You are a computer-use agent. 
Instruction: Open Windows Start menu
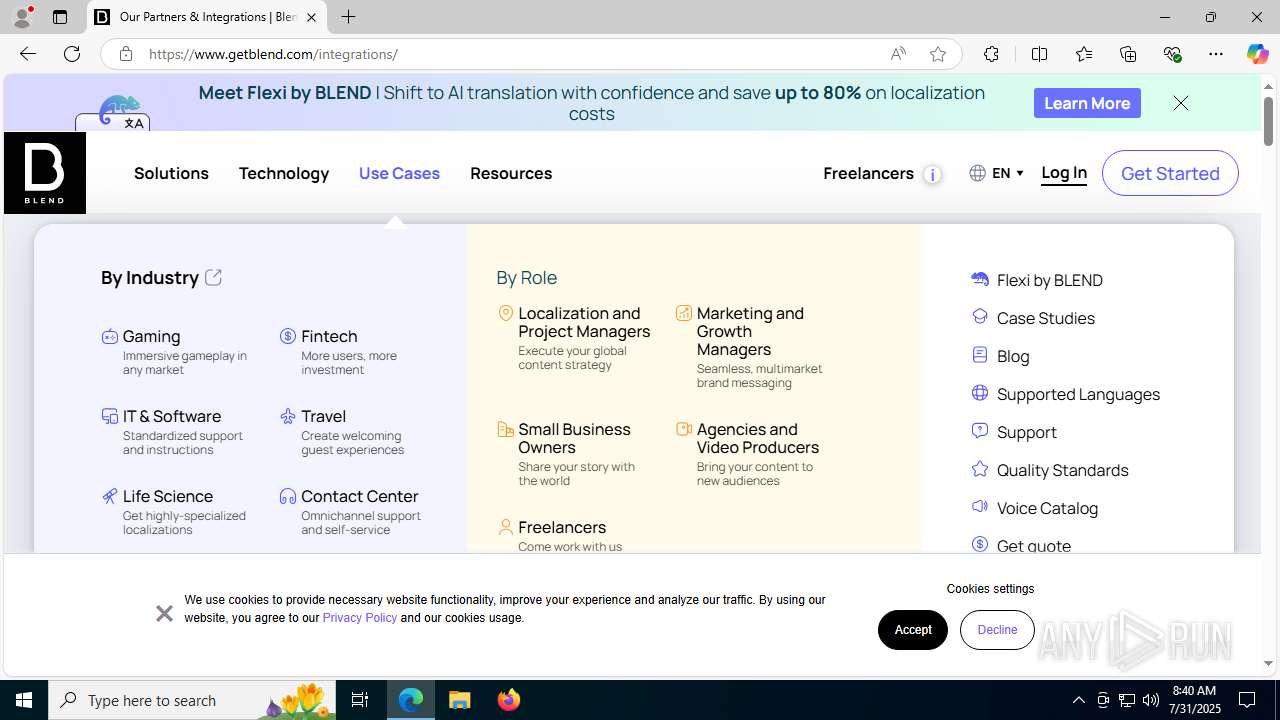(x=24, y=700)
